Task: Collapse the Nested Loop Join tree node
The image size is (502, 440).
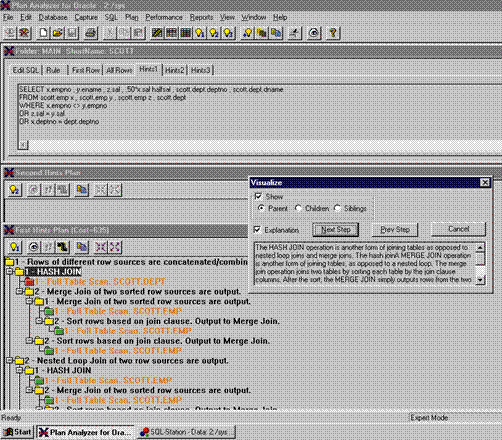Action: coord(9,360)
